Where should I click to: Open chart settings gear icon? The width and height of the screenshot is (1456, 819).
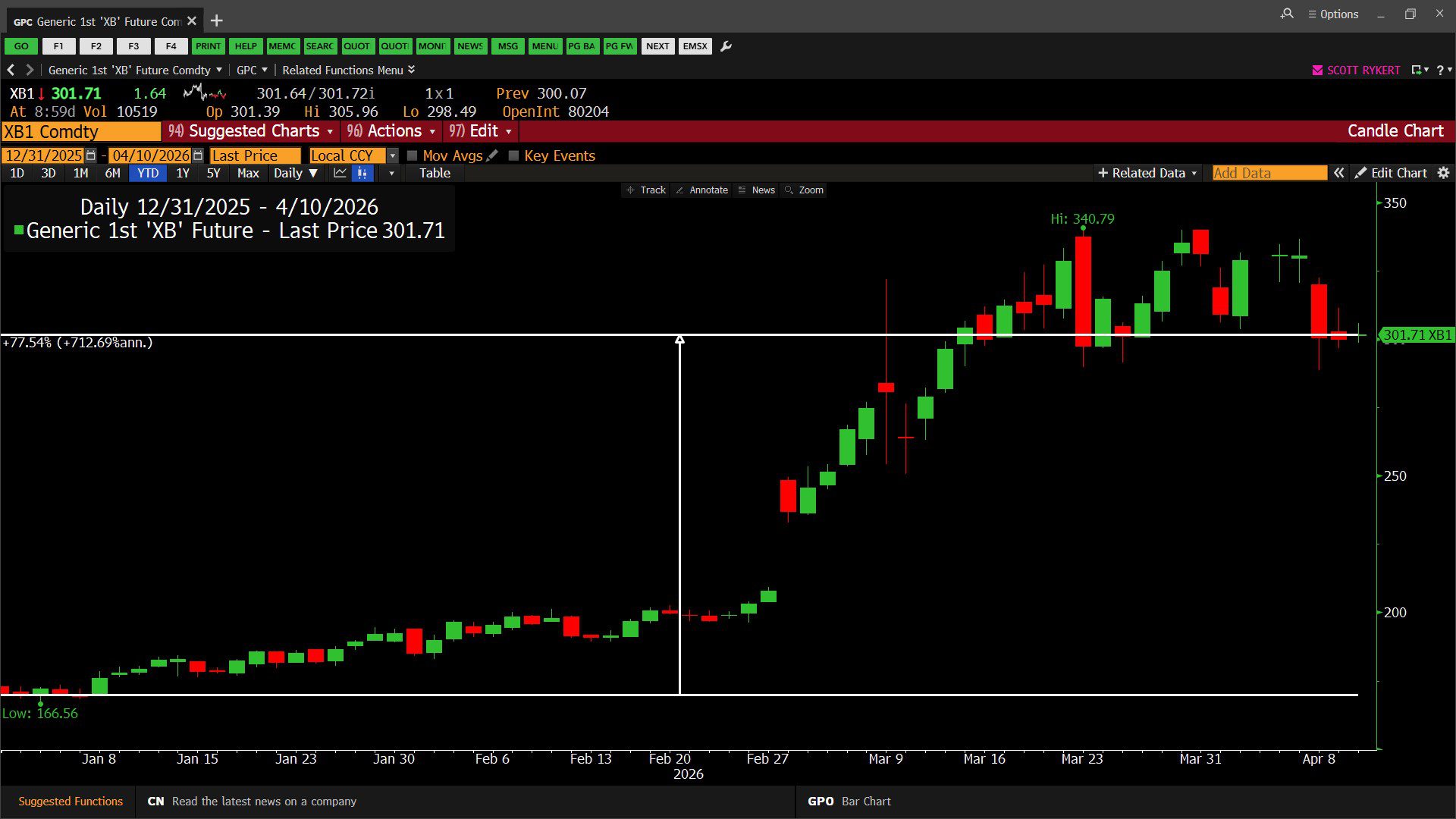click(1443, 173)
